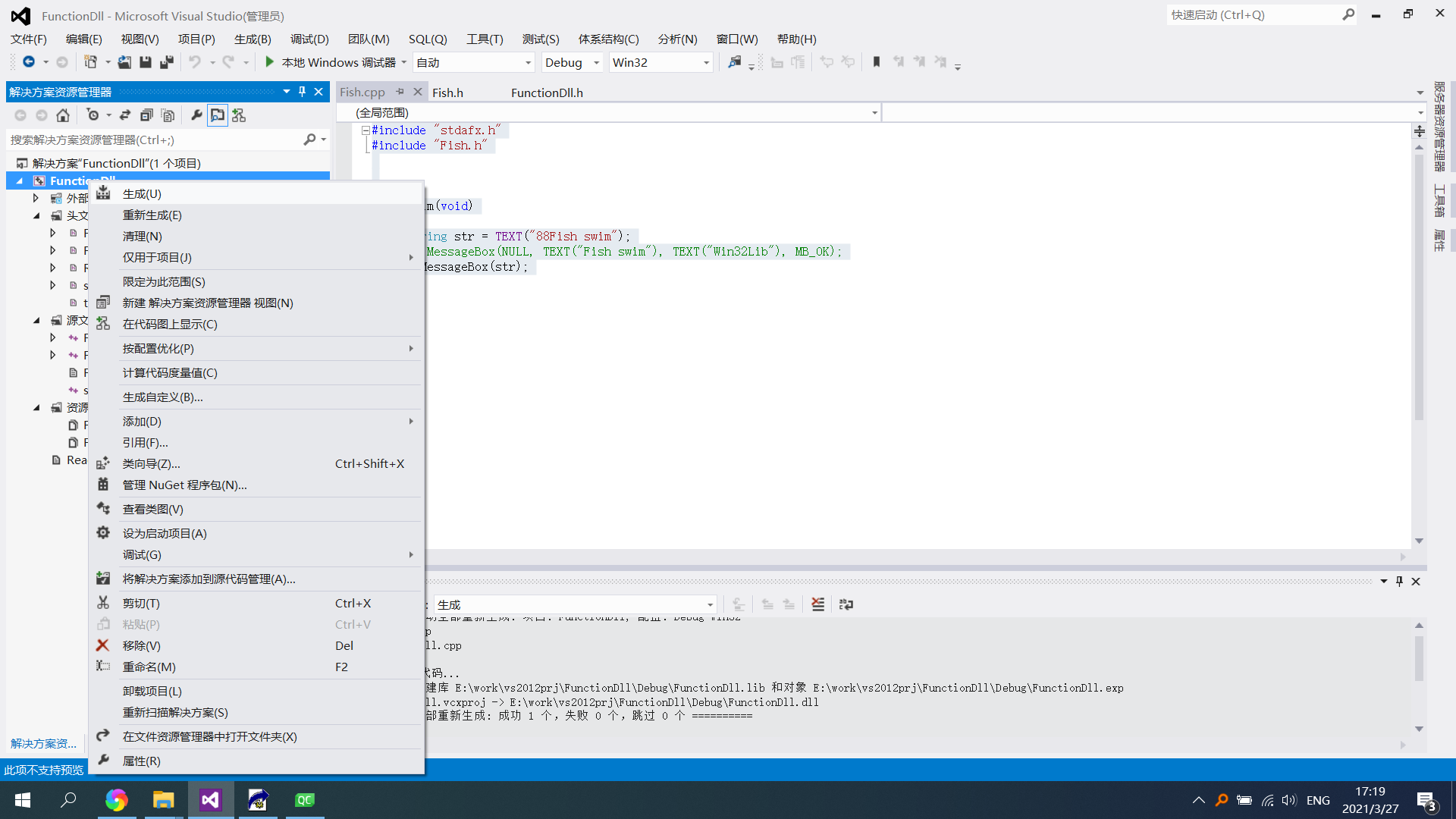Viewport: 1456px width, 819px height.
Task: Open the Win32 platform dropdown
Action: tap(706, 63)
